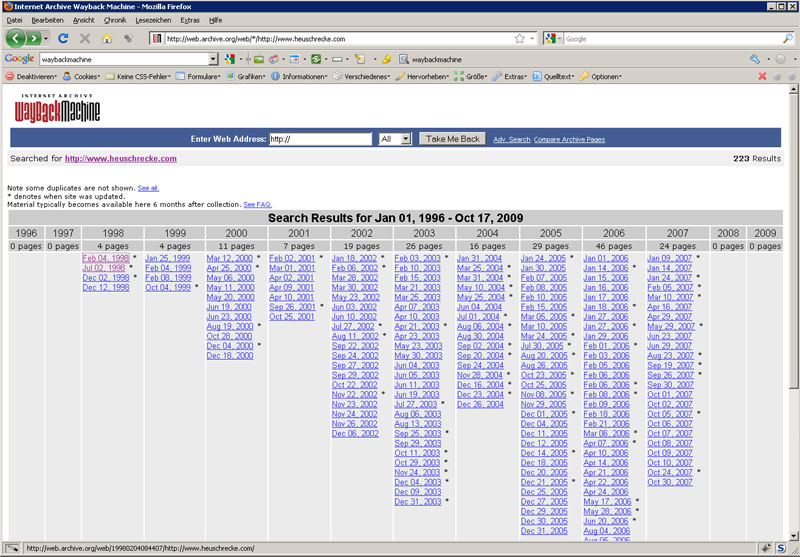Viewport: 800px width, 557px height.
Task: Click the Google search box in the navigation bar
Action: 672,39
